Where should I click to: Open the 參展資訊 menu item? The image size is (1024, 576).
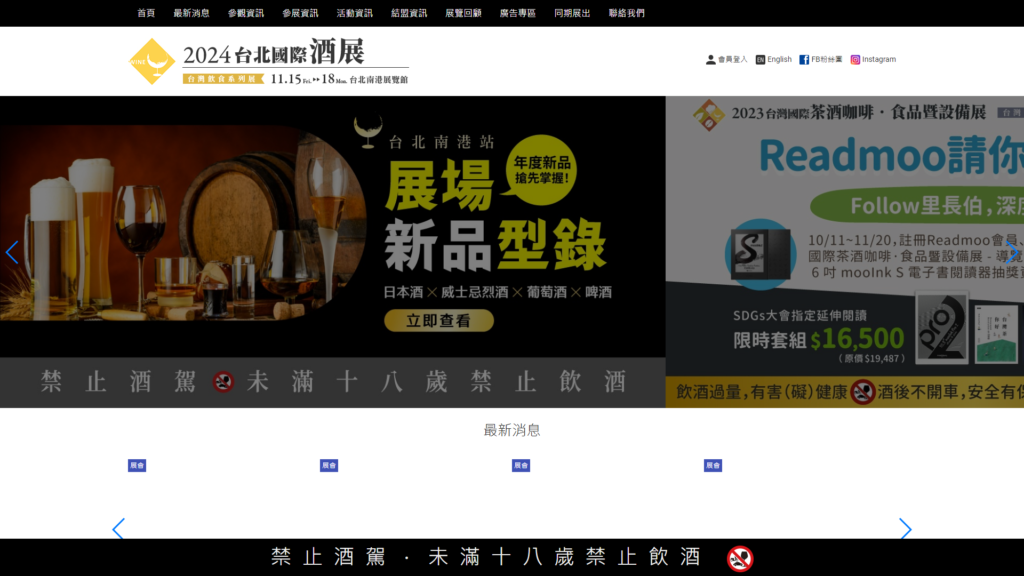pos(300,13)
